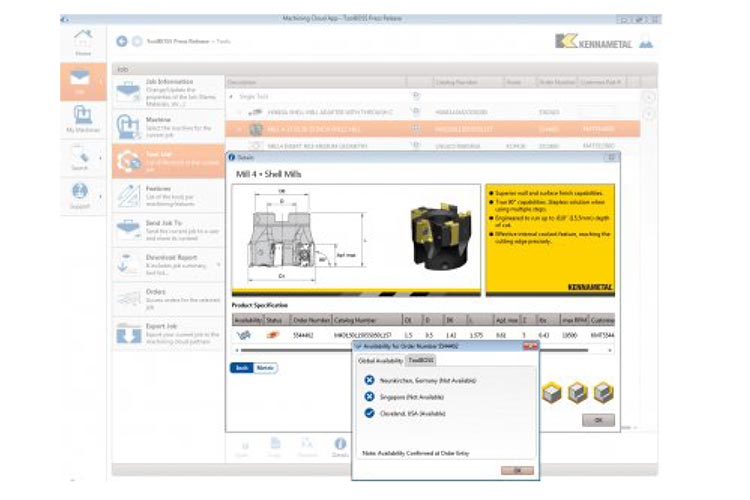
Task: Click the Availability column header in the specification table
Action: [x=248, y=320]
